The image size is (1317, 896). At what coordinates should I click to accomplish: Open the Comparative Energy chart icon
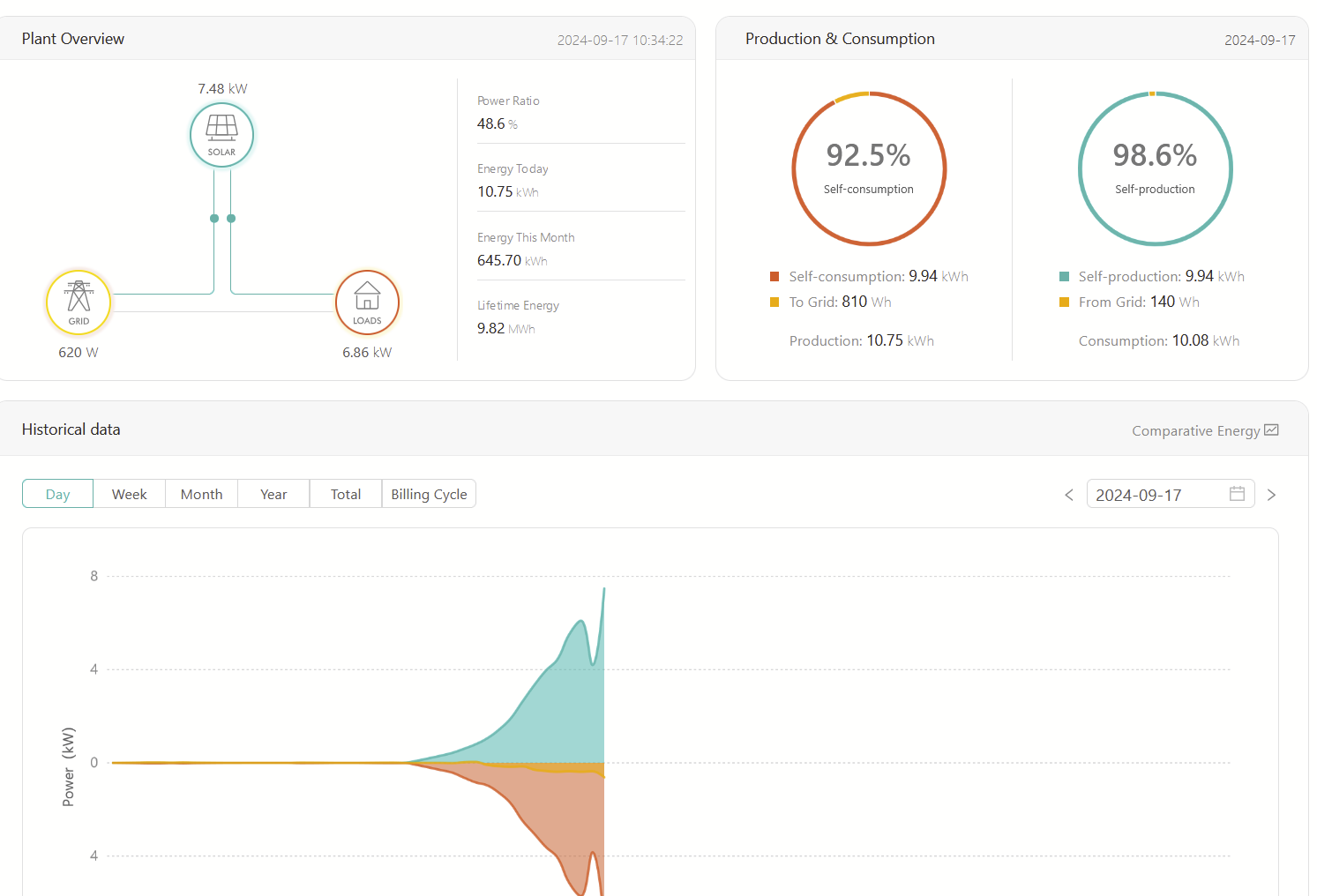(1271, 430)
